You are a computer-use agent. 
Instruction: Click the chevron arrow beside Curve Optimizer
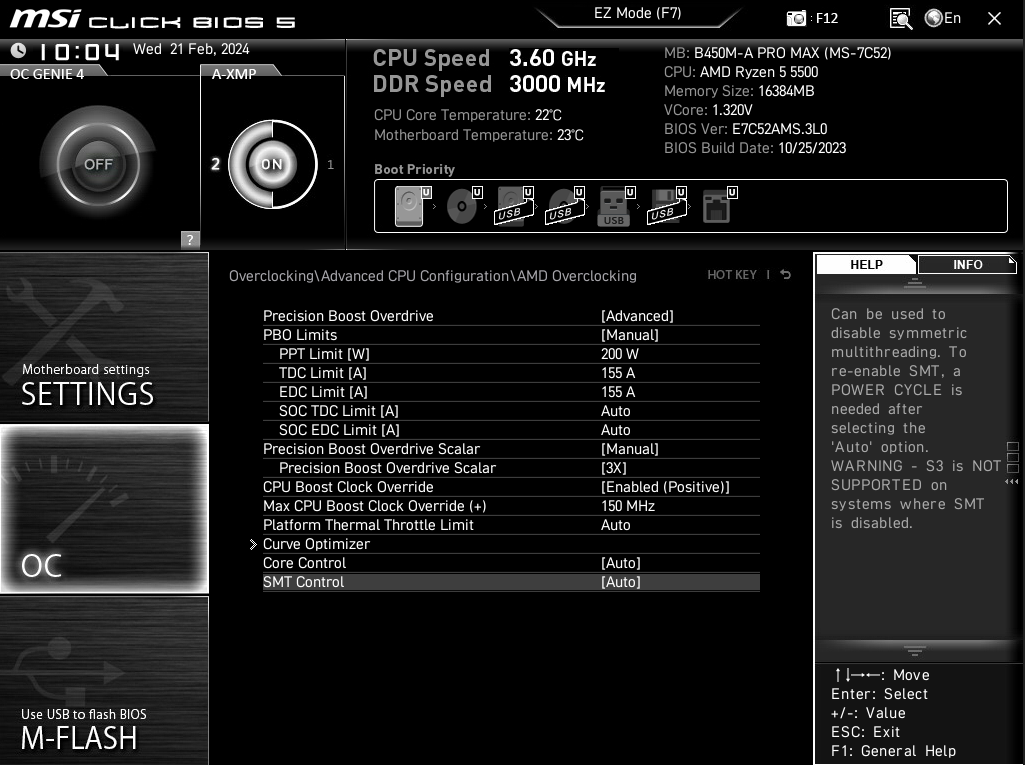click(x=253, y=544)
